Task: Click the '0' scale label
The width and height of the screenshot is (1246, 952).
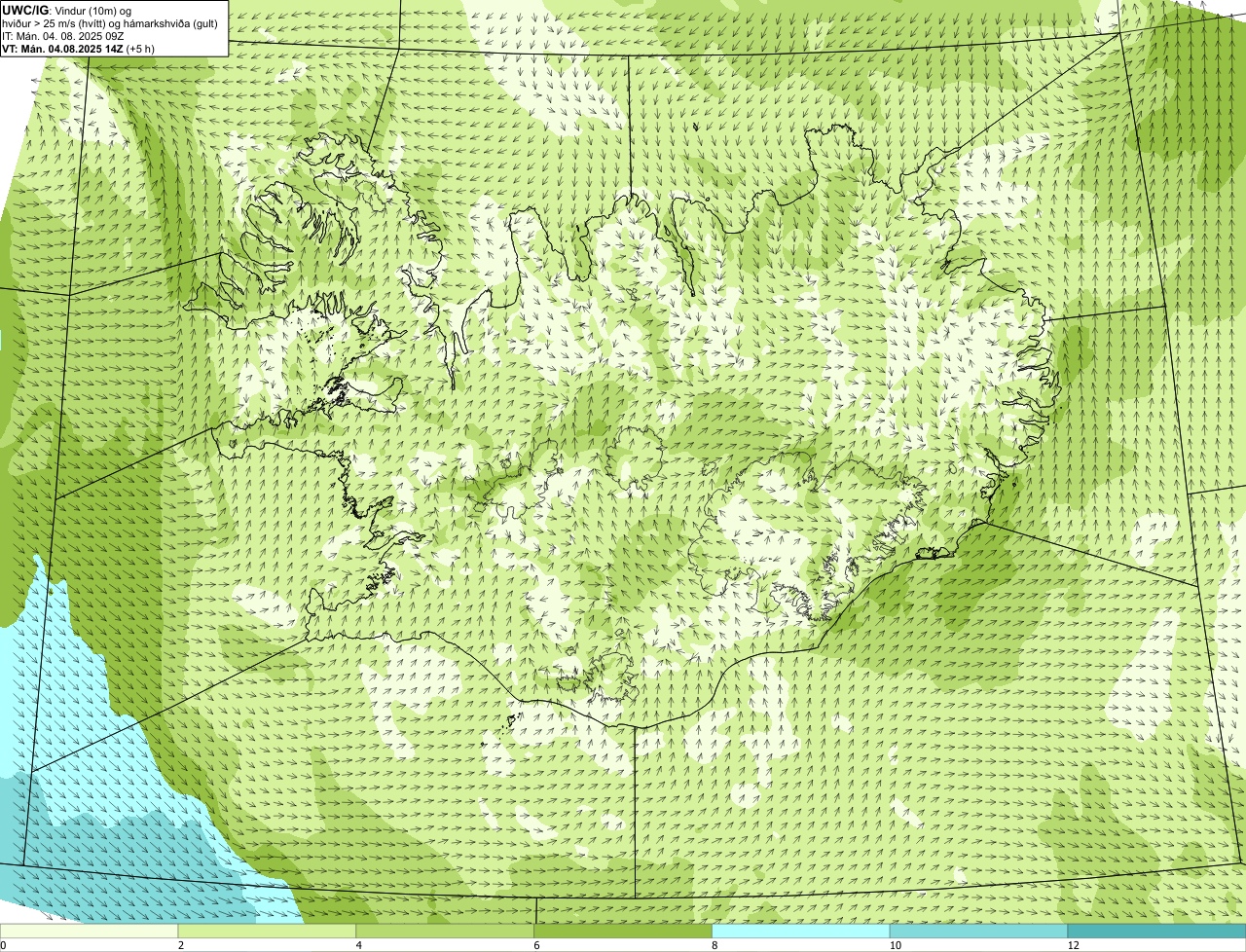Action: click(3, 945)
